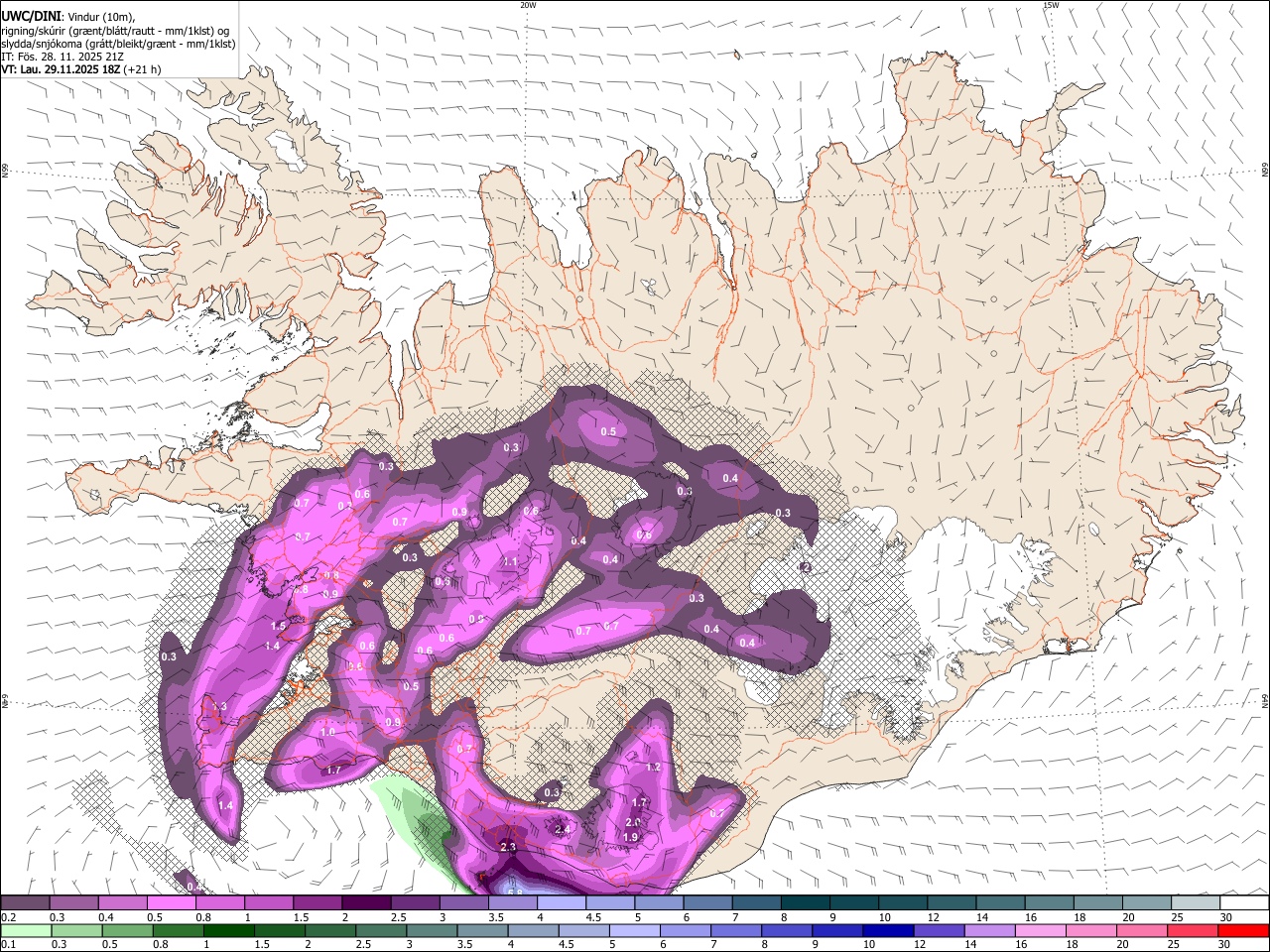Viewport: 1270px width, 952px height.
Task: Click the 2.4 precipitation value on map
Action: pos(563,829)
